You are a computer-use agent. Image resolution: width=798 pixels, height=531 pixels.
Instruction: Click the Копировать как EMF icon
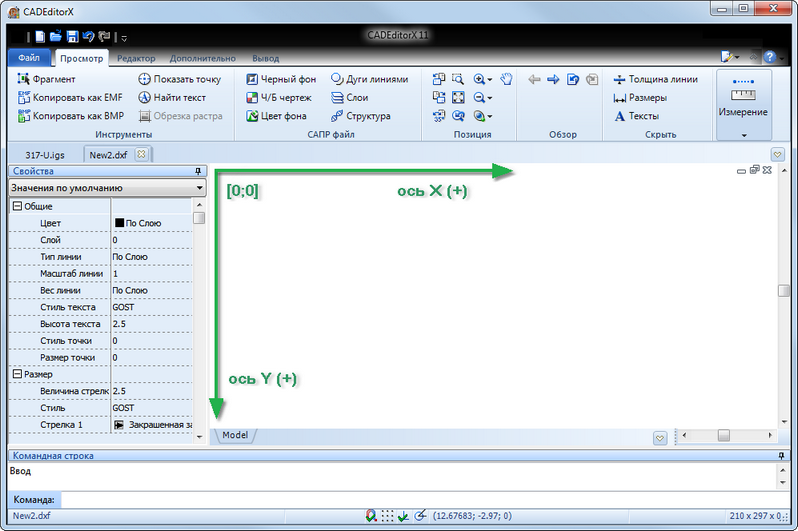(x=24, y=98)
